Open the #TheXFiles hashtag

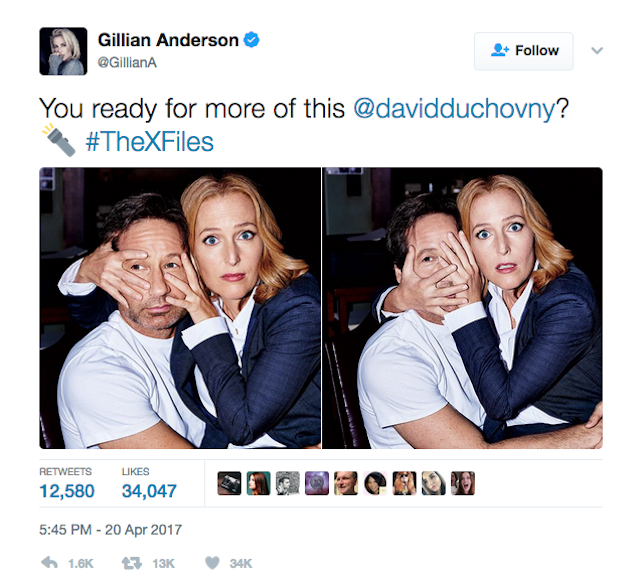click(149, 142)
